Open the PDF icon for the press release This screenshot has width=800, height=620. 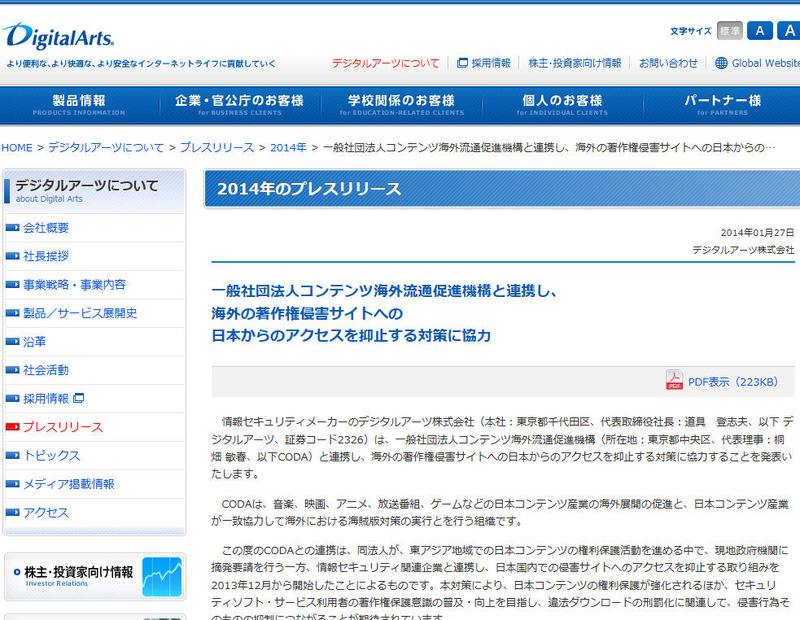674,381
